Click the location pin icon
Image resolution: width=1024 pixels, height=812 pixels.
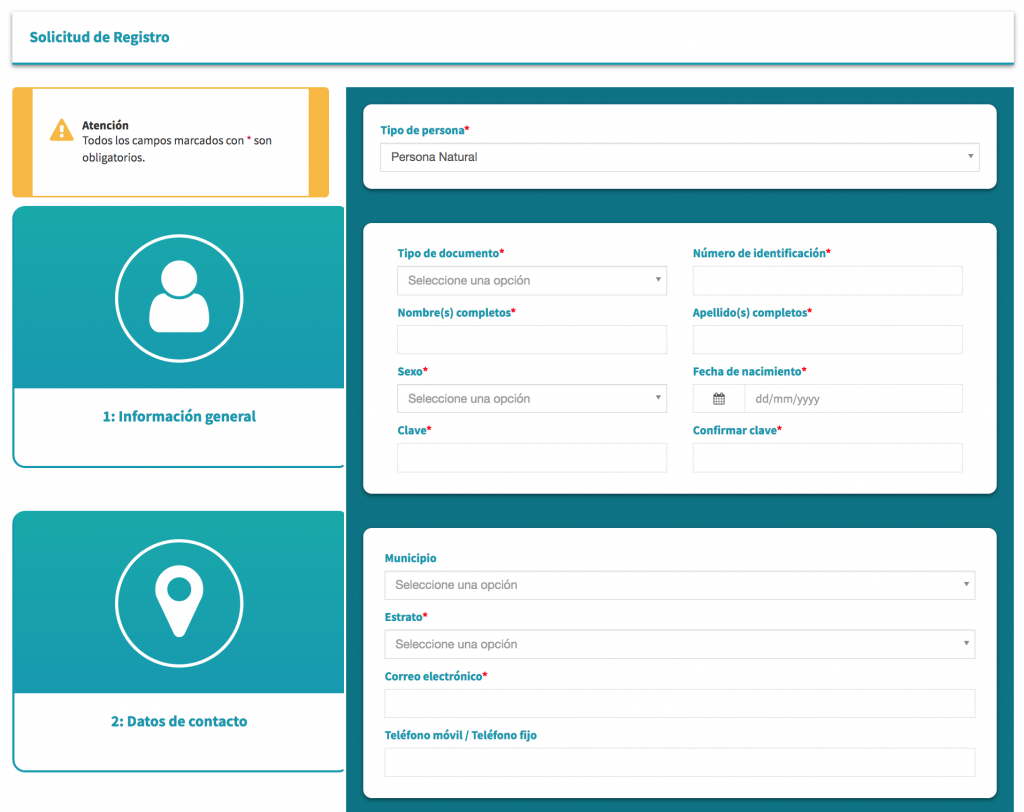point(179,601)
